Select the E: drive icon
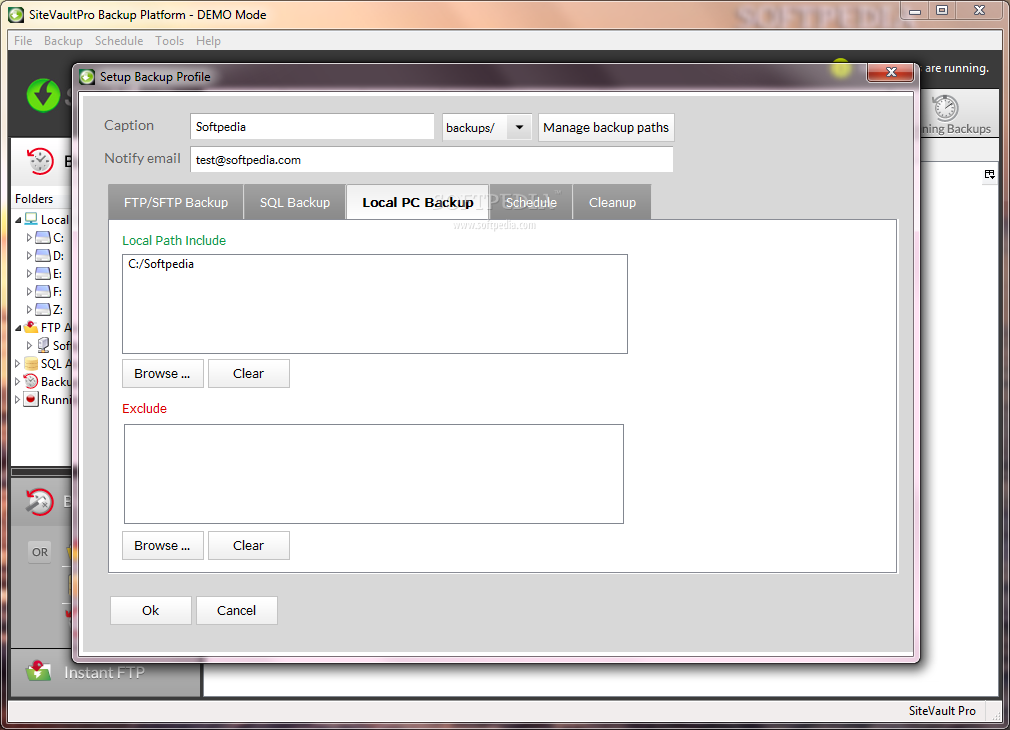The height and width of the screenshot is (730, 1010). (x=43, y=274)
